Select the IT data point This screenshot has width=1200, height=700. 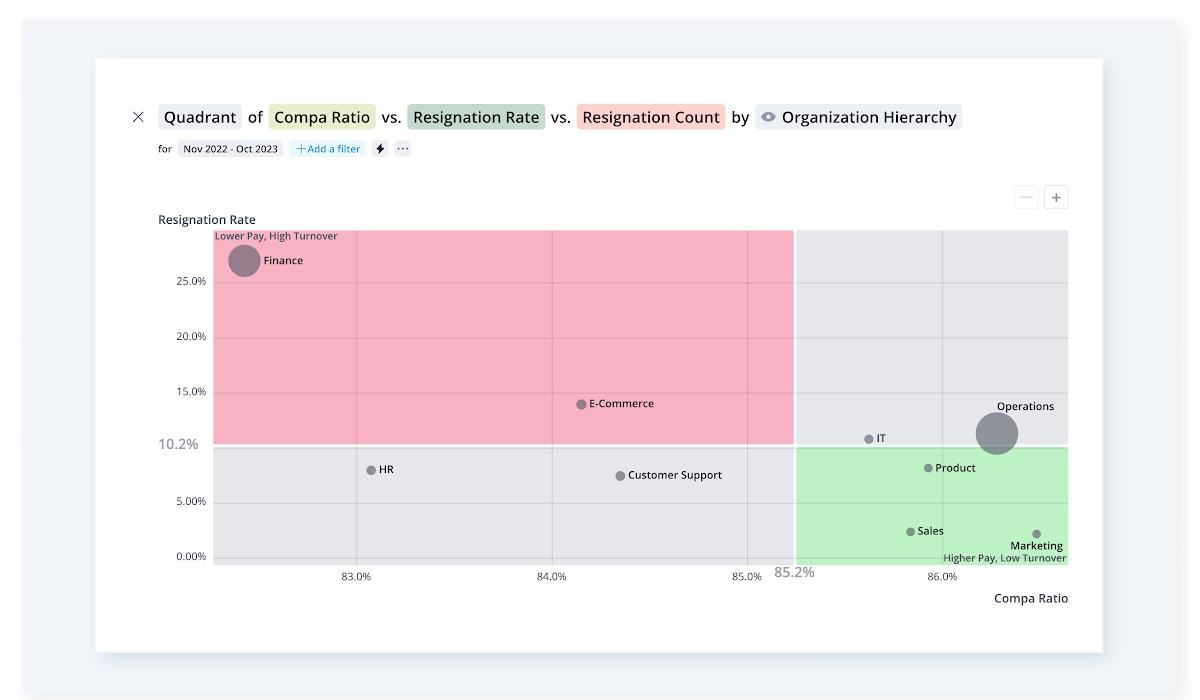[868, 439]
